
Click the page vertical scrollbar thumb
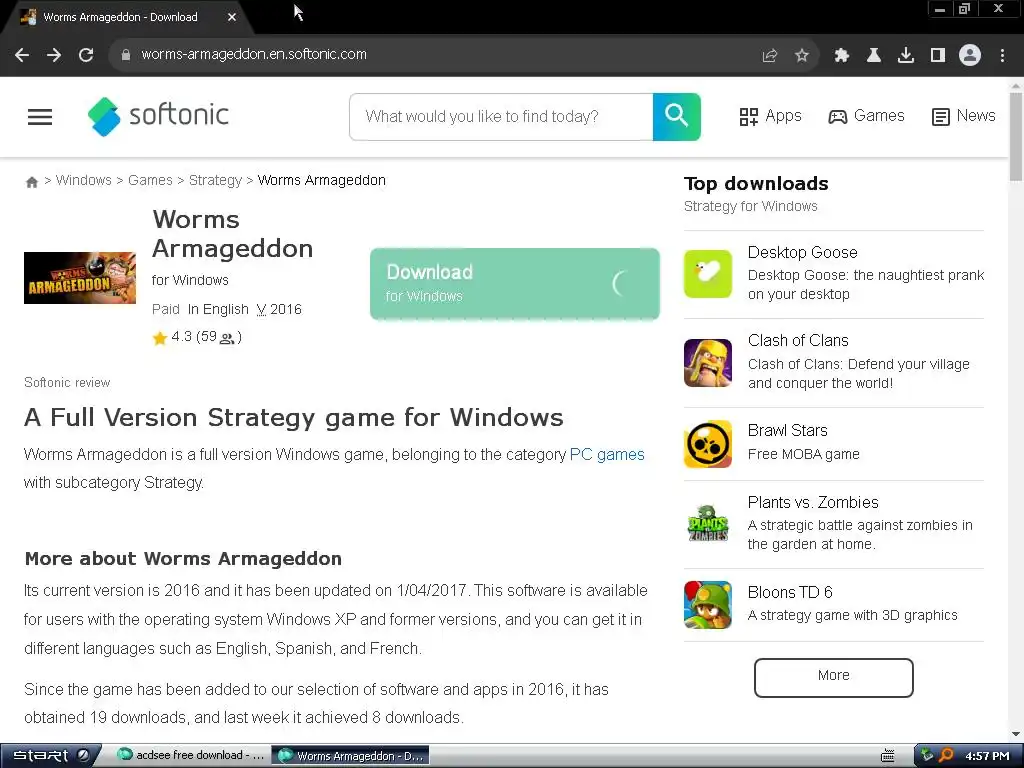tap(1016, 136)
